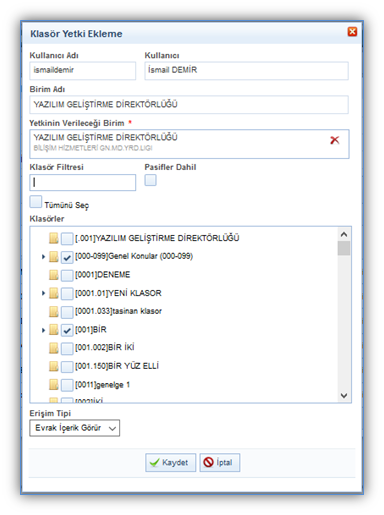This screenshot has width=384, height=515.
Task: Click folder icon of [0001.01]YENİ KLASOR
Action: [54, 293]
